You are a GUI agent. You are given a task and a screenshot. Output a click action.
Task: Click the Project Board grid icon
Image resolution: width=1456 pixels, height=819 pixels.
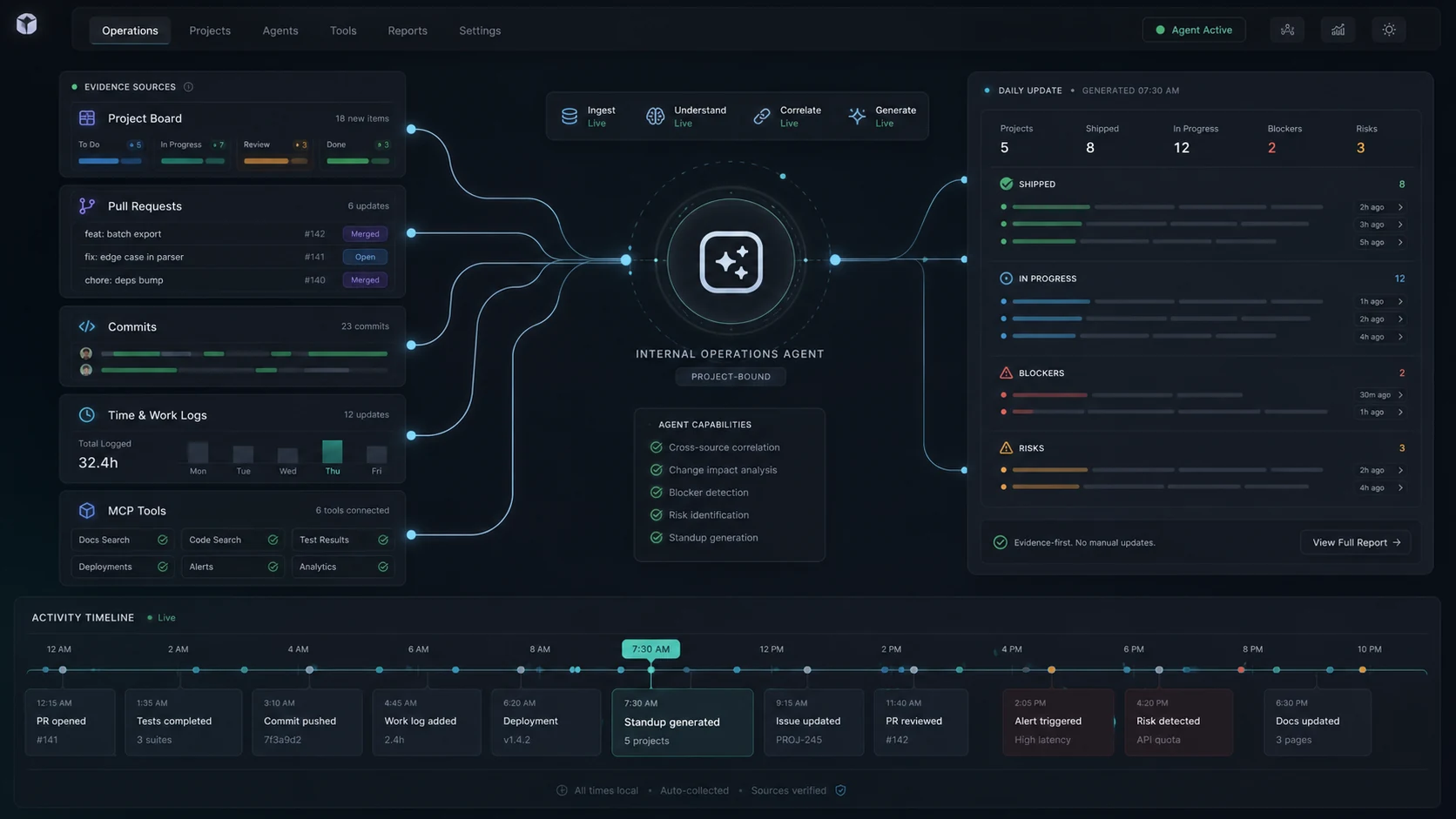tap(87, 117)
